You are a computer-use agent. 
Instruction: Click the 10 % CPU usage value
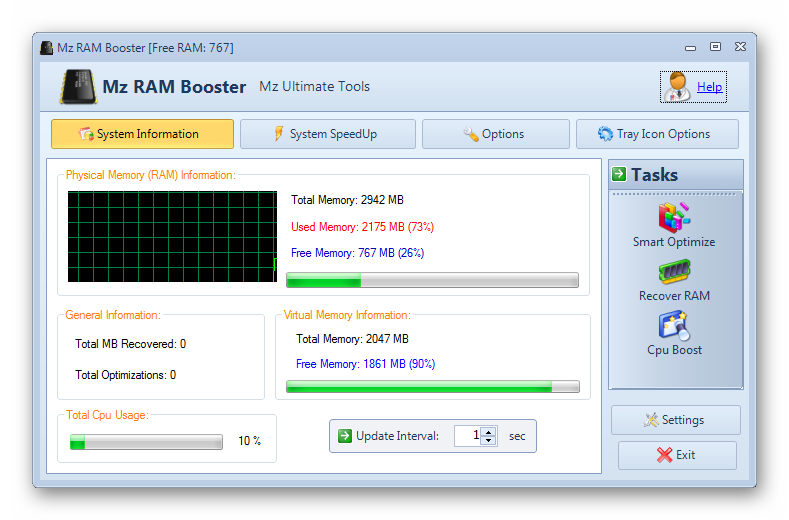pos(250,441)
